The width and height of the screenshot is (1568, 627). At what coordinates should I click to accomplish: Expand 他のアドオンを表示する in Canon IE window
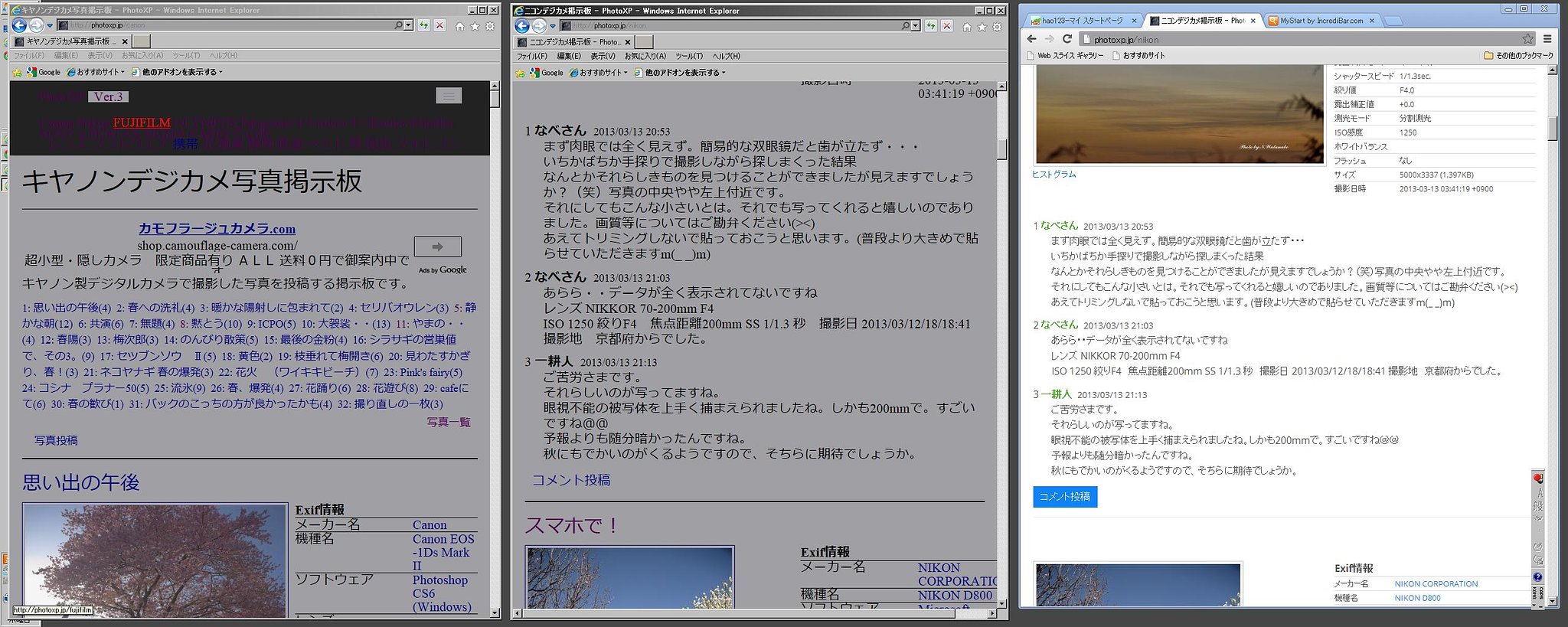click(x=177, y=72)
